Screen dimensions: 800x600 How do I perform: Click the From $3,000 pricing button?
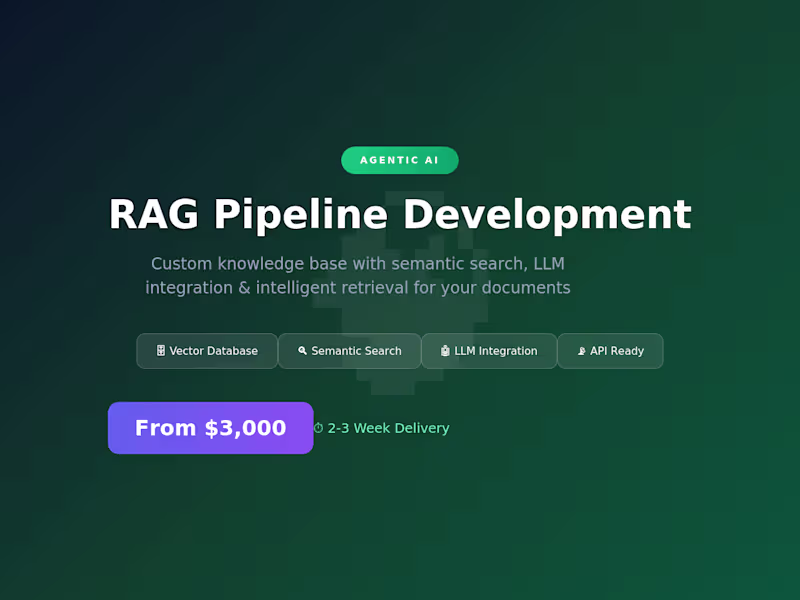[210, 428]
